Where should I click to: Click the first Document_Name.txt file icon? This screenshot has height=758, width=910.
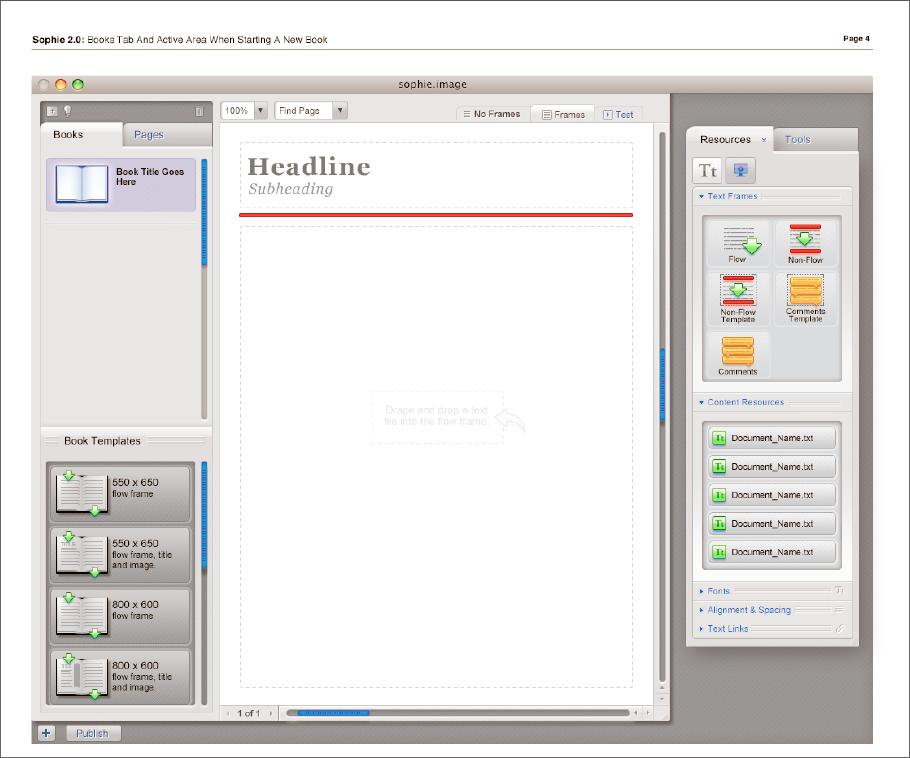tap(719, 438)
